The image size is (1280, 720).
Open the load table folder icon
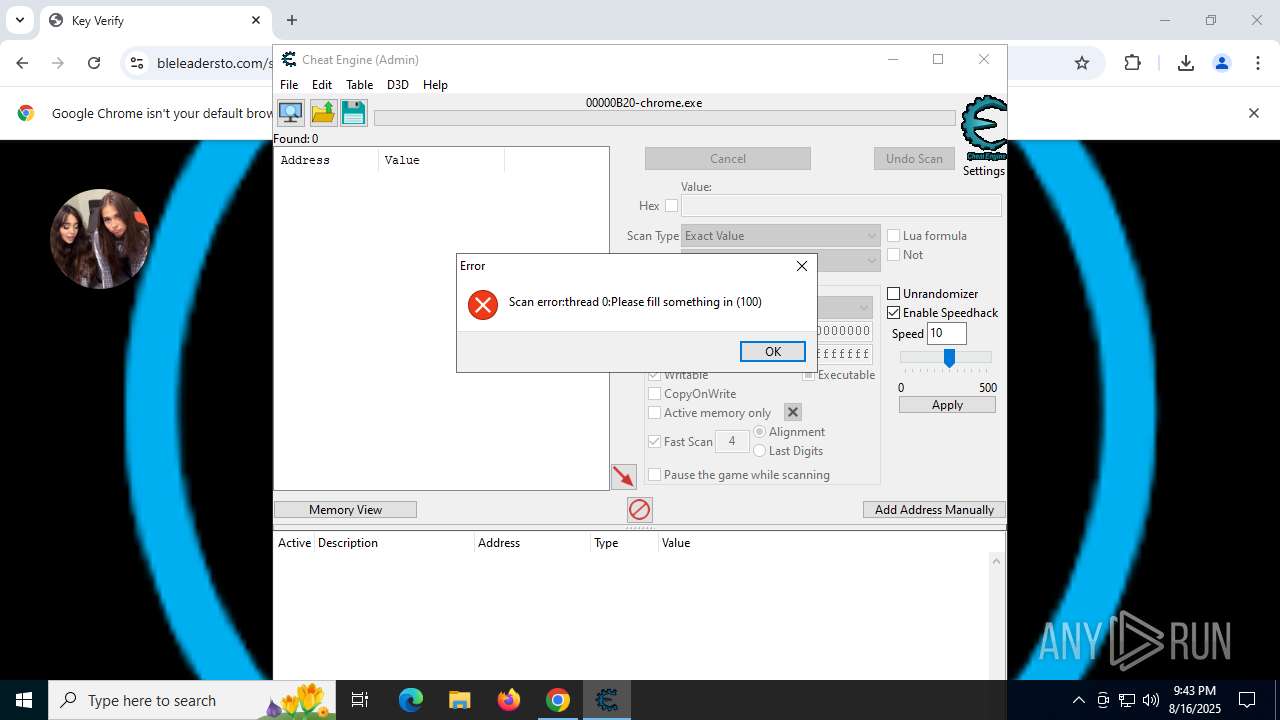322,112
